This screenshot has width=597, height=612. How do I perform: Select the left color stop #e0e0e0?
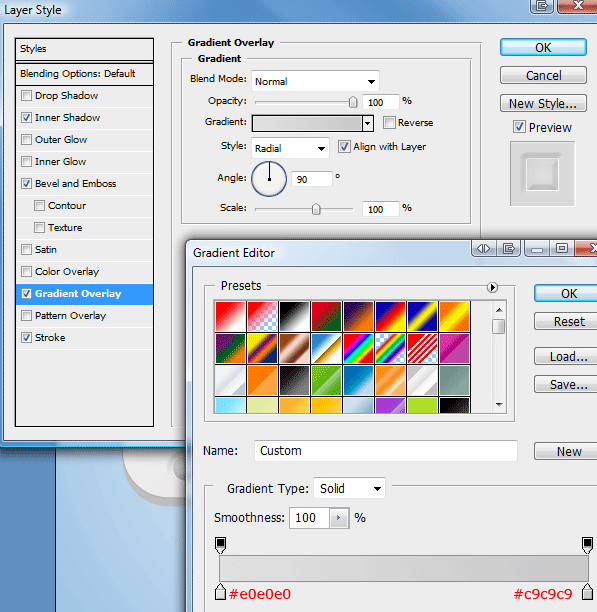click(220, 592)
